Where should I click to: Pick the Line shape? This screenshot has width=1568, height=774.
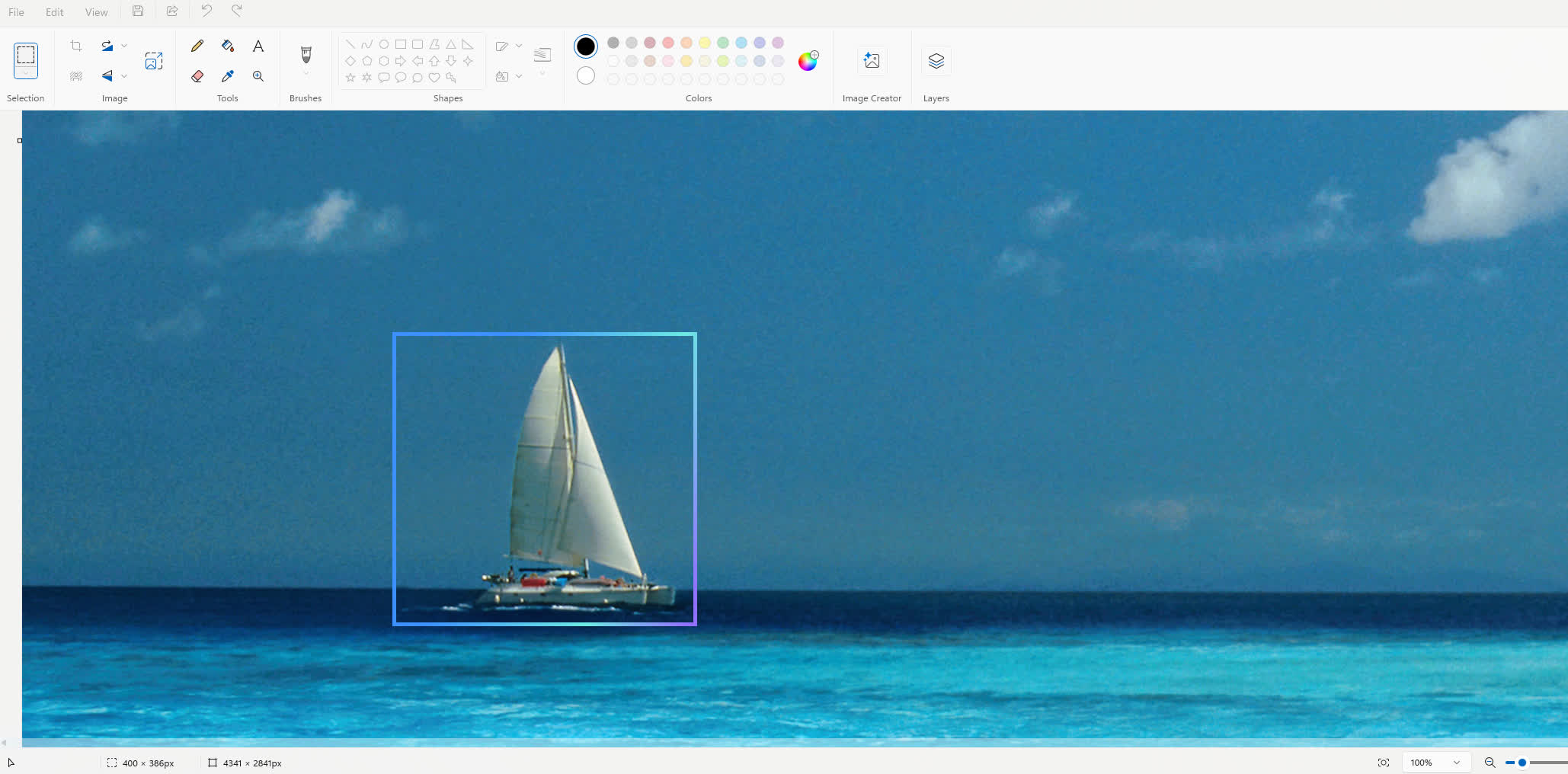click(x=350, y=44)
